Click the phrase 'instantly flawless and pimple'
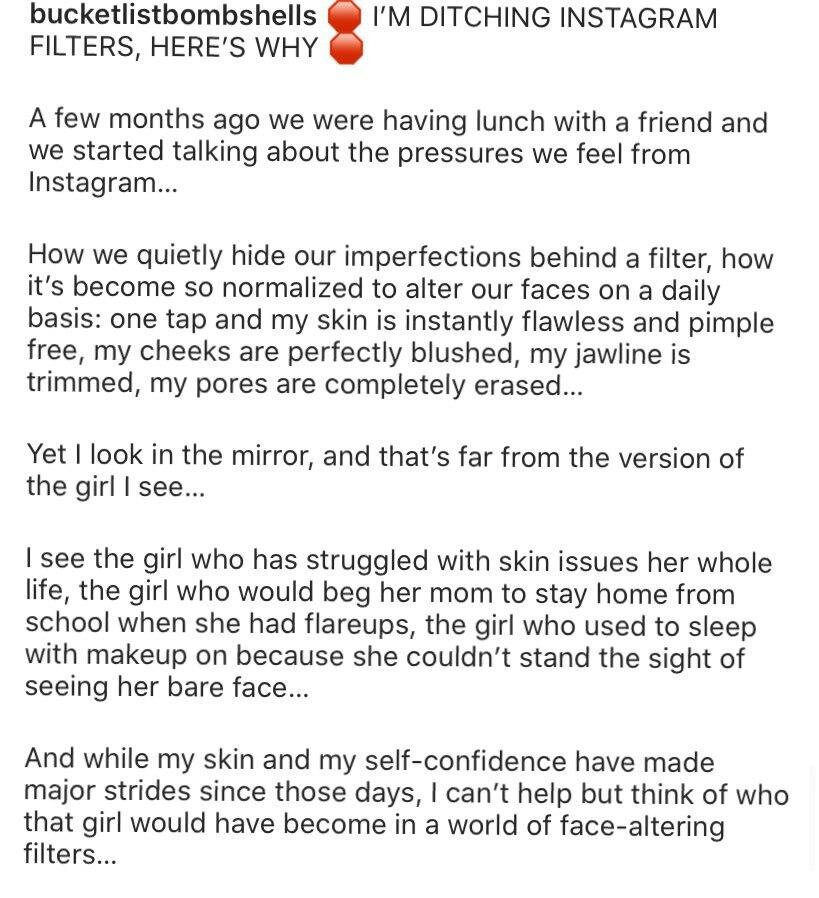Viewport: 819px width, 898px height. coord(589,322)
